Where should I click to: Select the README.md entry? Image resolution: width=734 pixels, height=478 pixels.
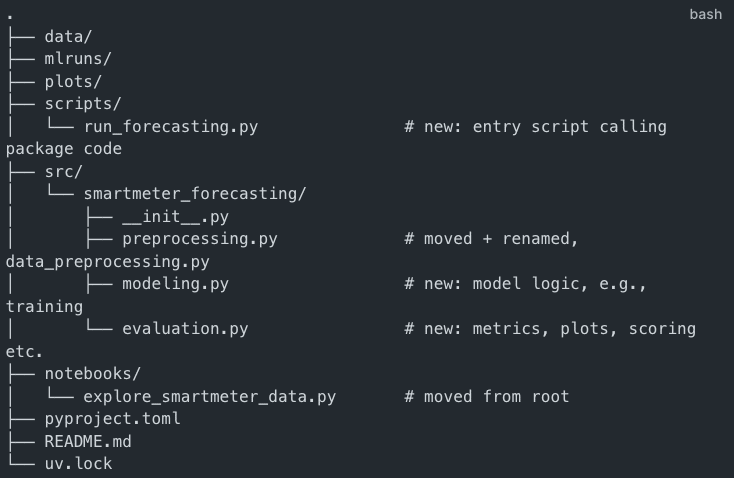pos(88,441)
